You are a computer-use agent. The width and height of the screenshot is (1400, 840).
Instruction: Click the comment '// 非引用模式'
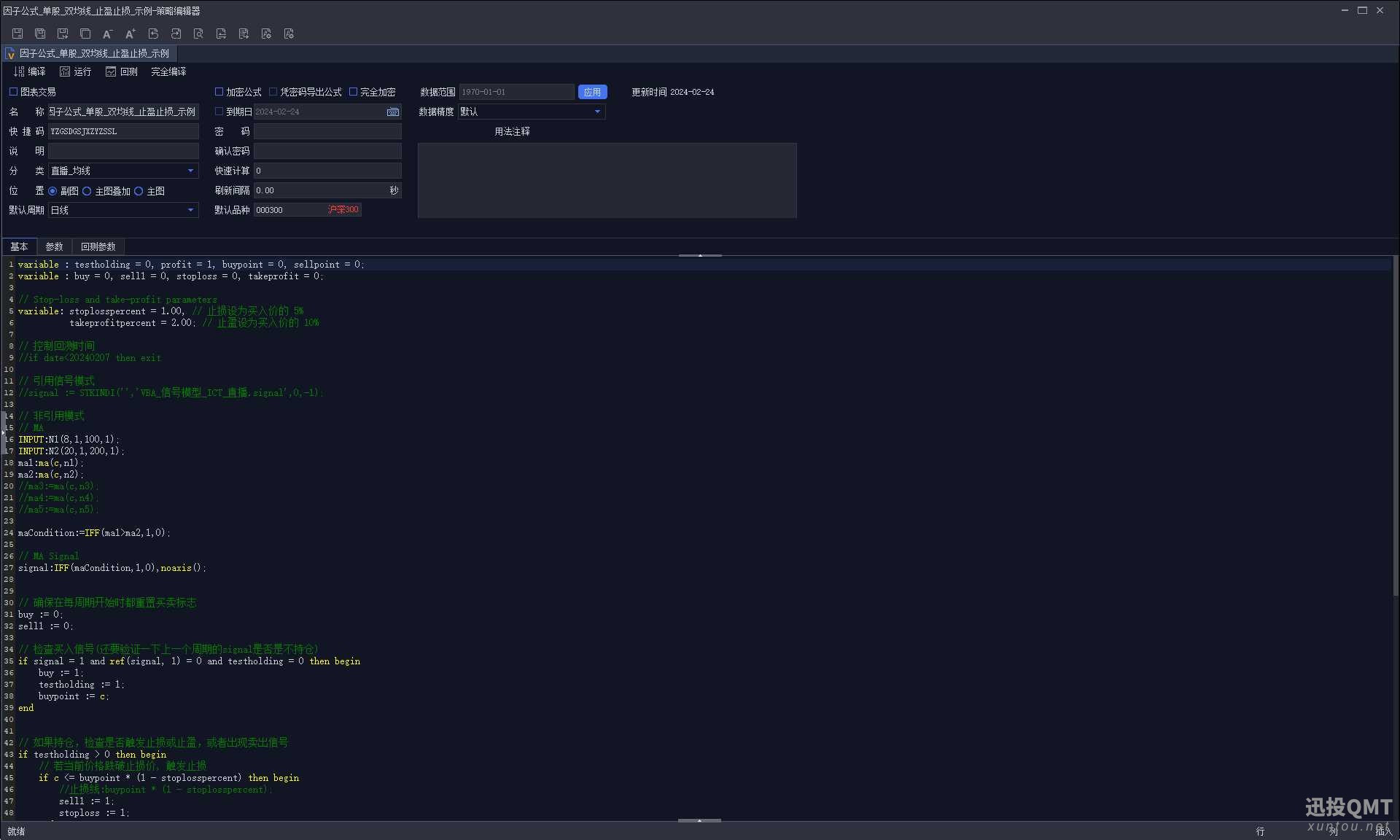(x=51, y=416)
